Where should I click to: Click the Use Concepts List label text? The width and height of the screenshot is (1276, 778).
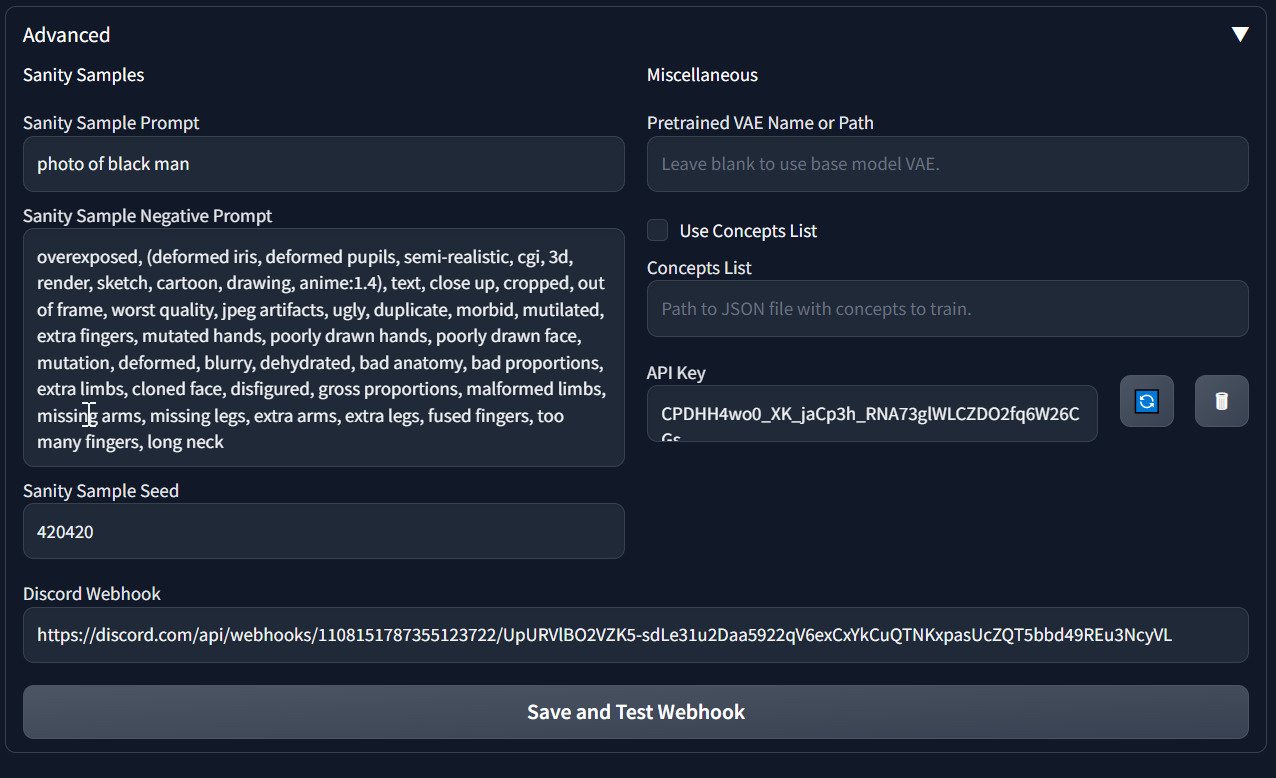tap(748, 230)
